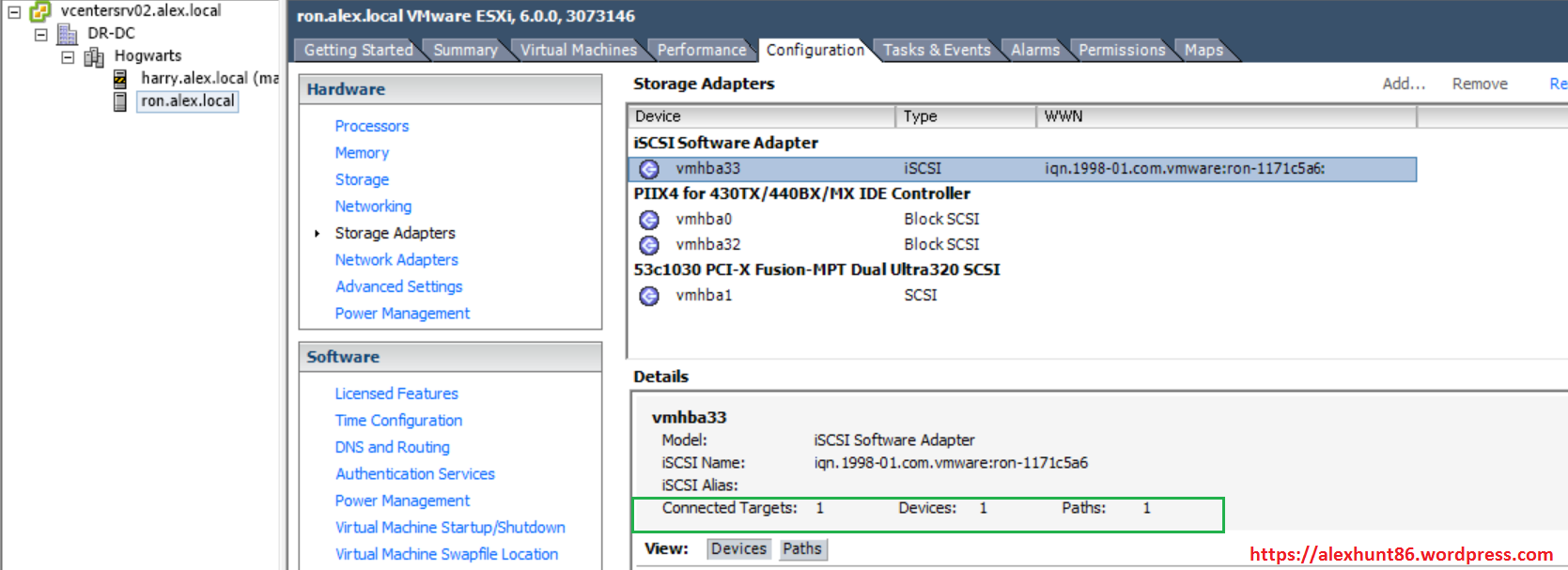Click the vmhba32 adapter icon
The height and width of the screenshot is (570, 1568).
(x=649, y=245)
